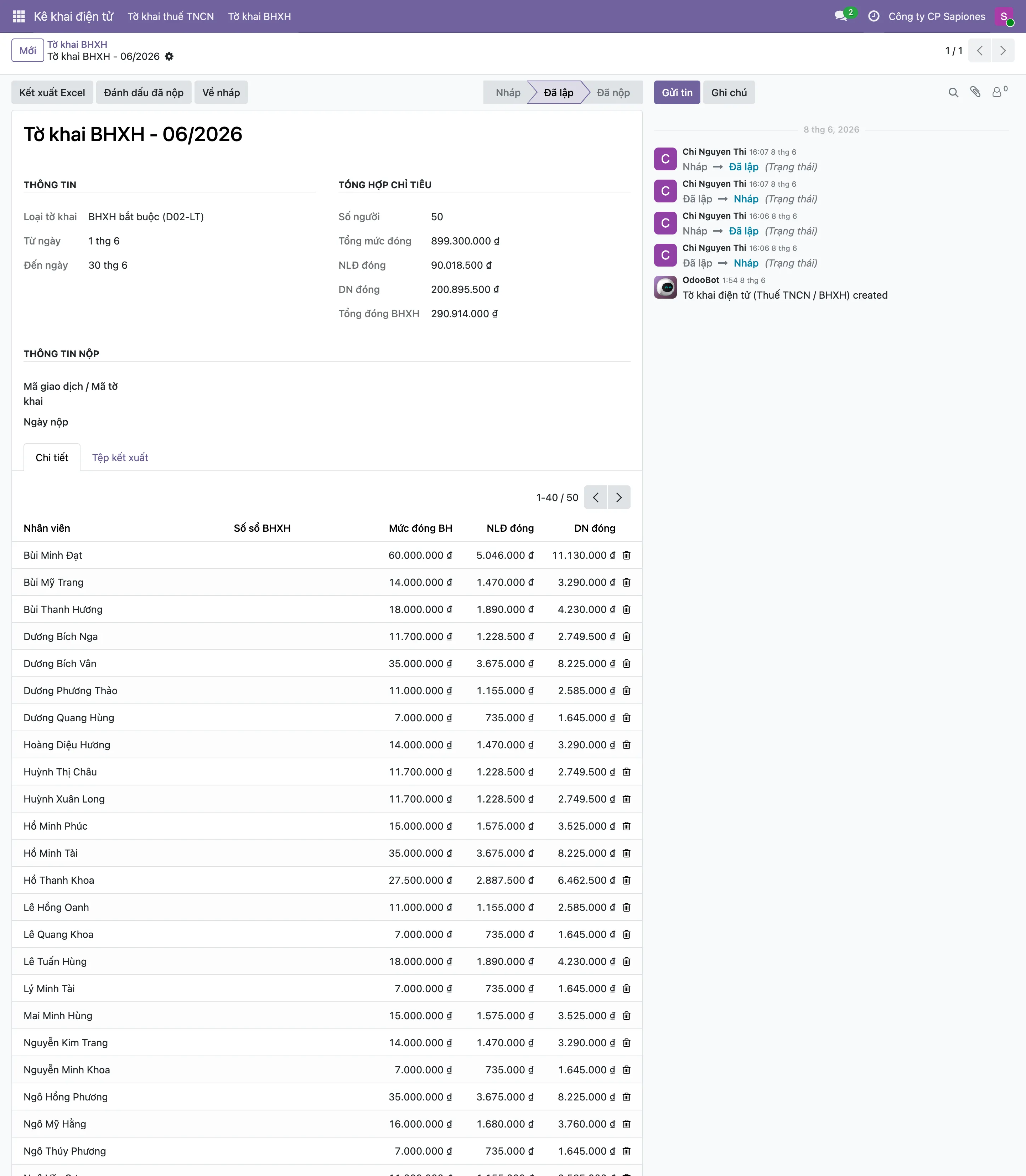Delete the Bùi Minh Đạt row

click(626, 555)
